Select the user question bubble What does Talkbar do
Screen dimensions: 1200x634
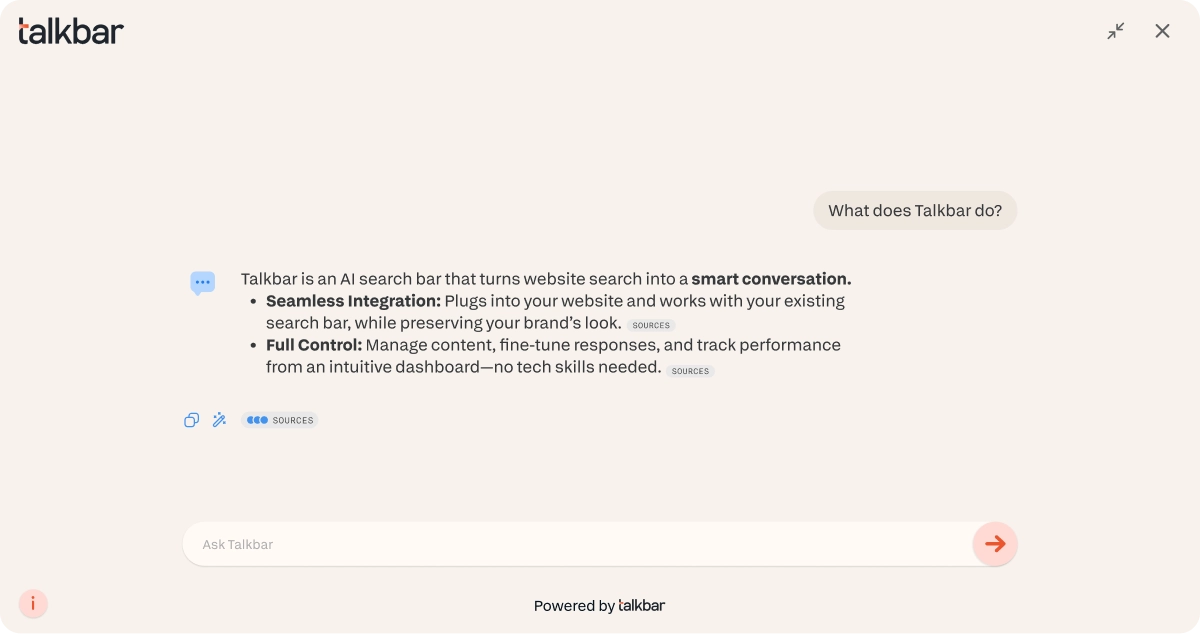click(x=914, y=210)
